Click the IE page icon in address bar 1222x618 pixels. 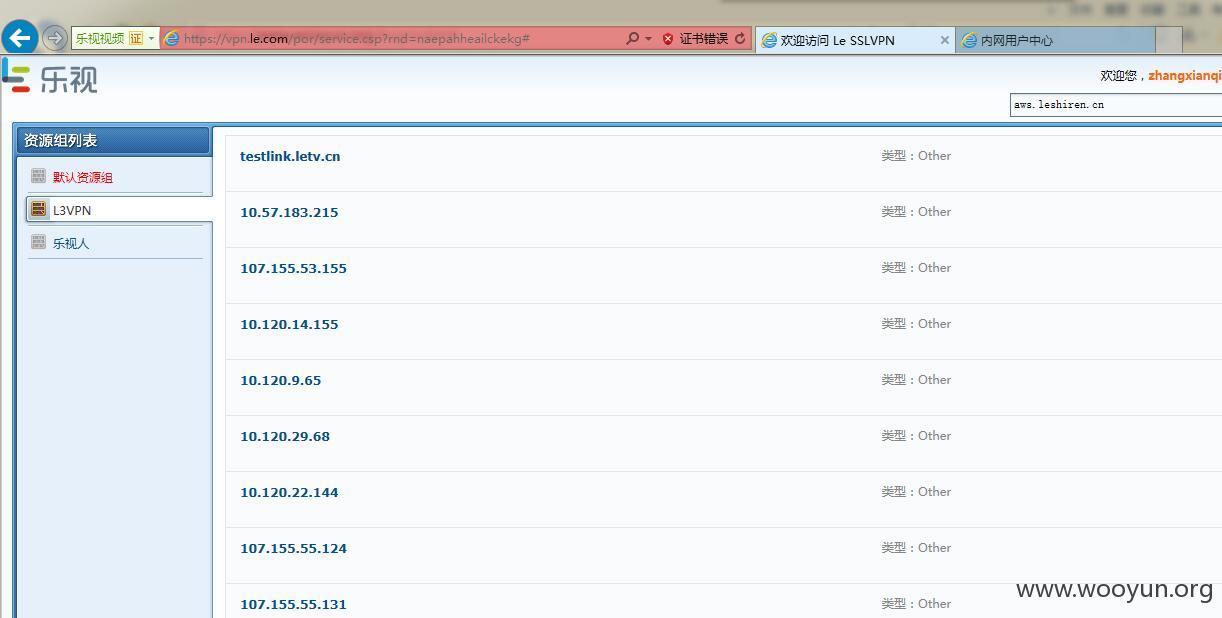click(172, 39)
